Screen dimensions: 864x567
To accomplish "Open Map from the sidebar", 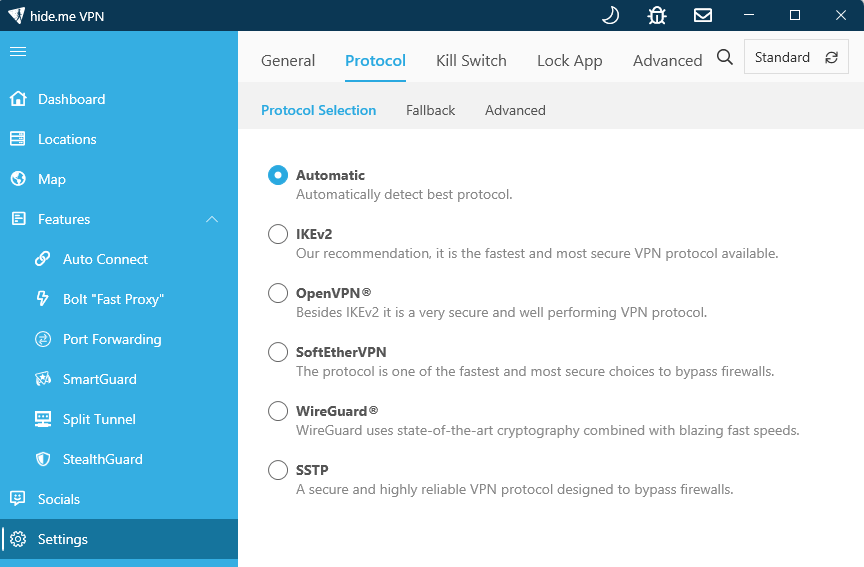I will click(51, 179).
